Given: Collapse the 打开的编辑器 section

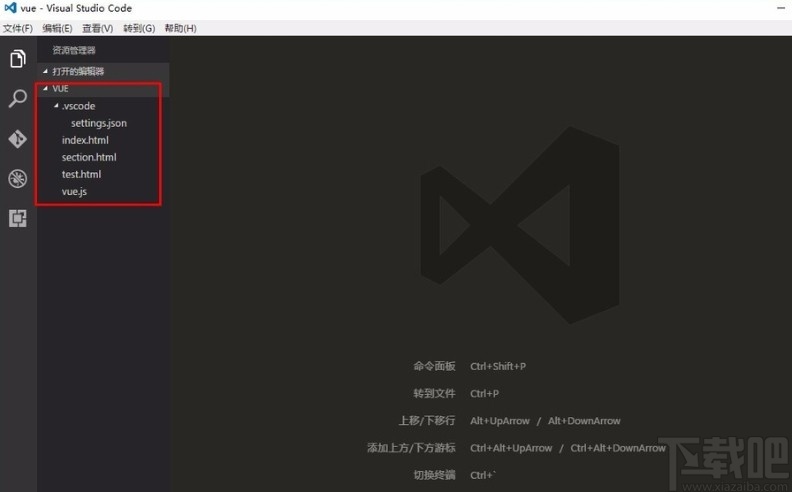Looking at the screenshot, I should click(x=103, y=71).
